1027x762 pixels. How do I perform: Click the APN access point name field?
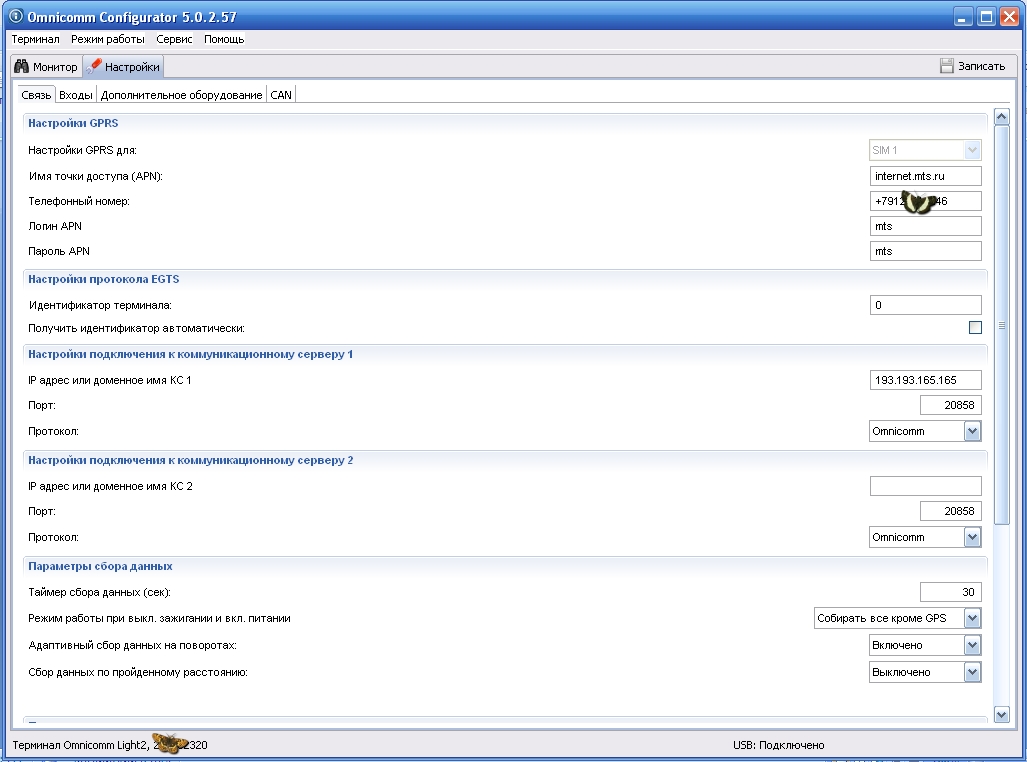[x=925, y=176]
